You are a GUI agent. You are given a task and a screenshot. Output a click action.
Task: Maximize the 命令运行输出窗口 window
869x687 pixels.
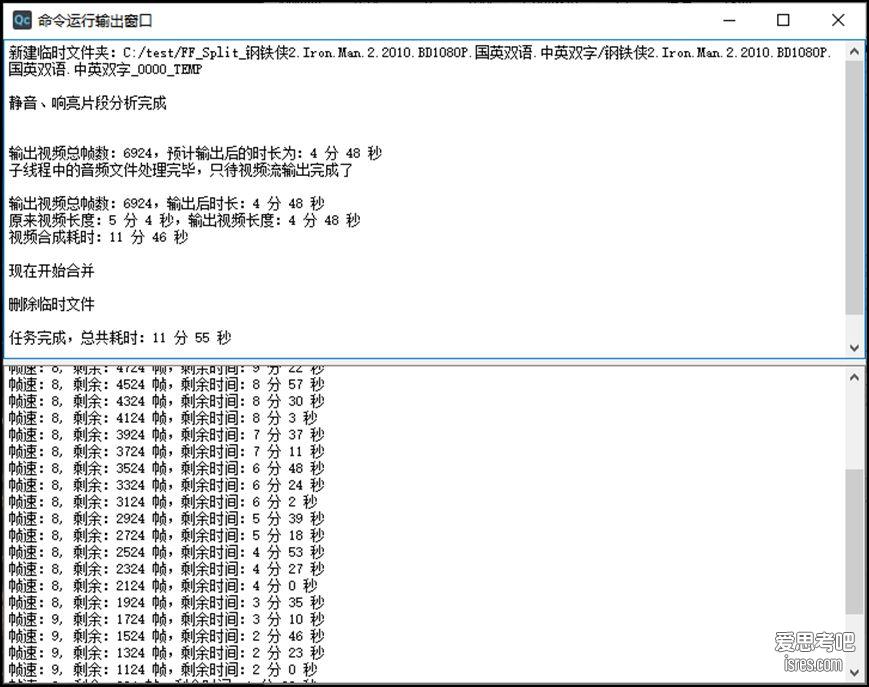click(x=783, y=20)
